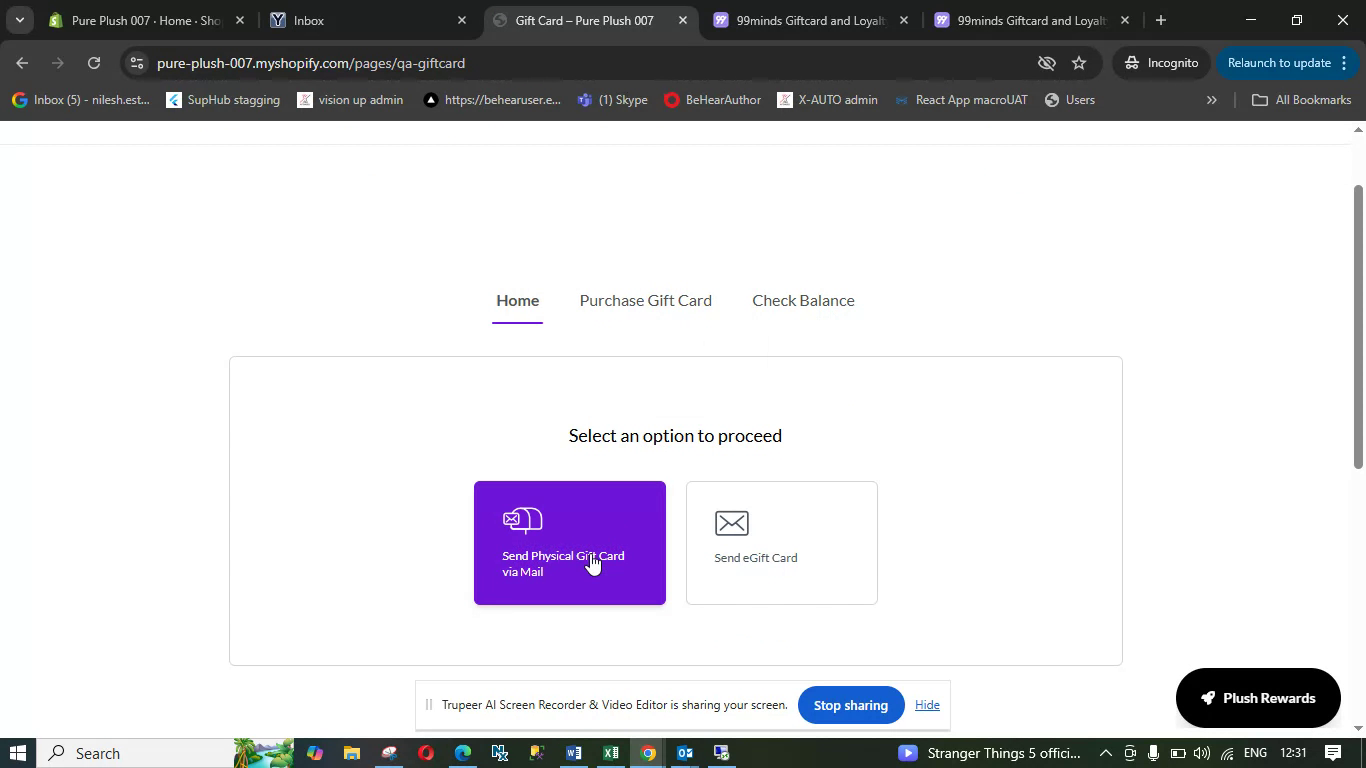Viewport: 1366px width, 768px height.
Task: Close the Pure Plush 007 Home tab
Action: click(239, 20)
